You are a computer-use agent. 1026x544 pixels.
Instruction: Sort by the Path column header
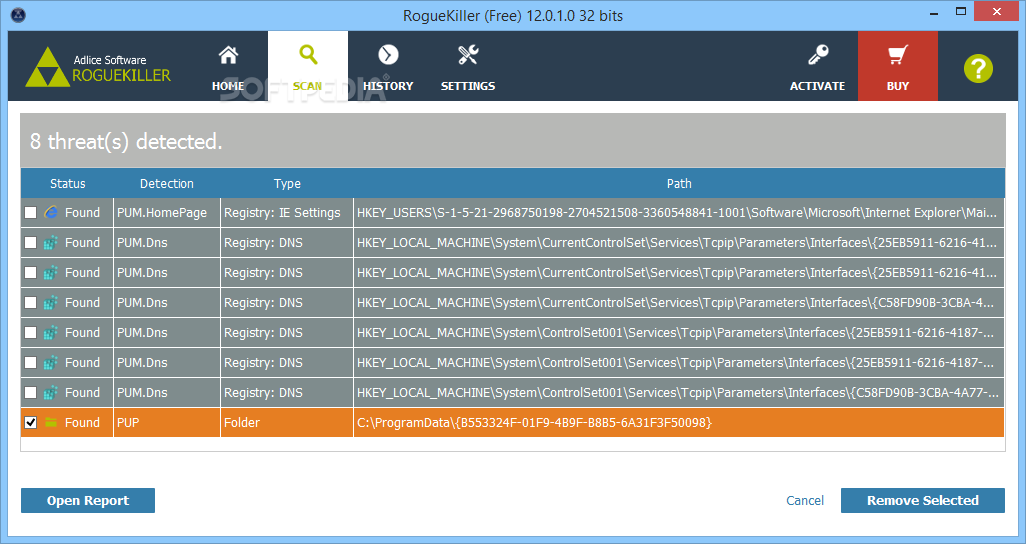679,183
